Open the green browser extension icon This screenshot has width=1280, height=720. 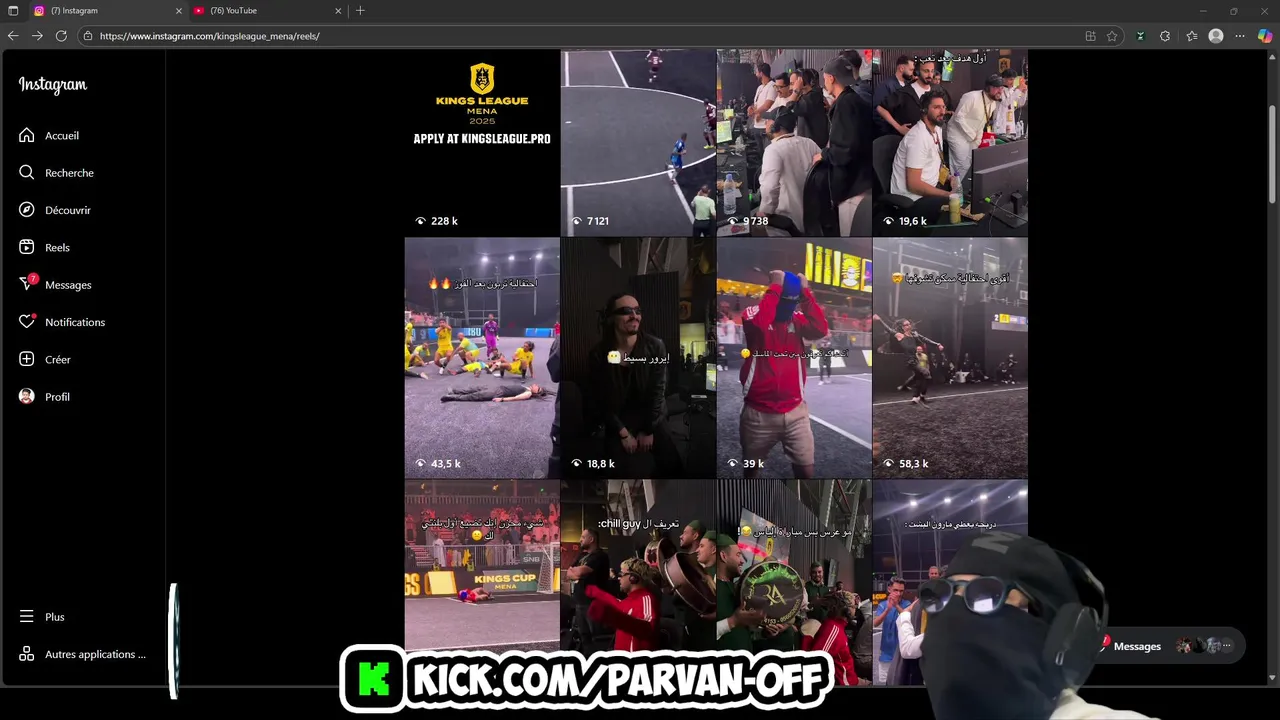tap(1140, 36)
